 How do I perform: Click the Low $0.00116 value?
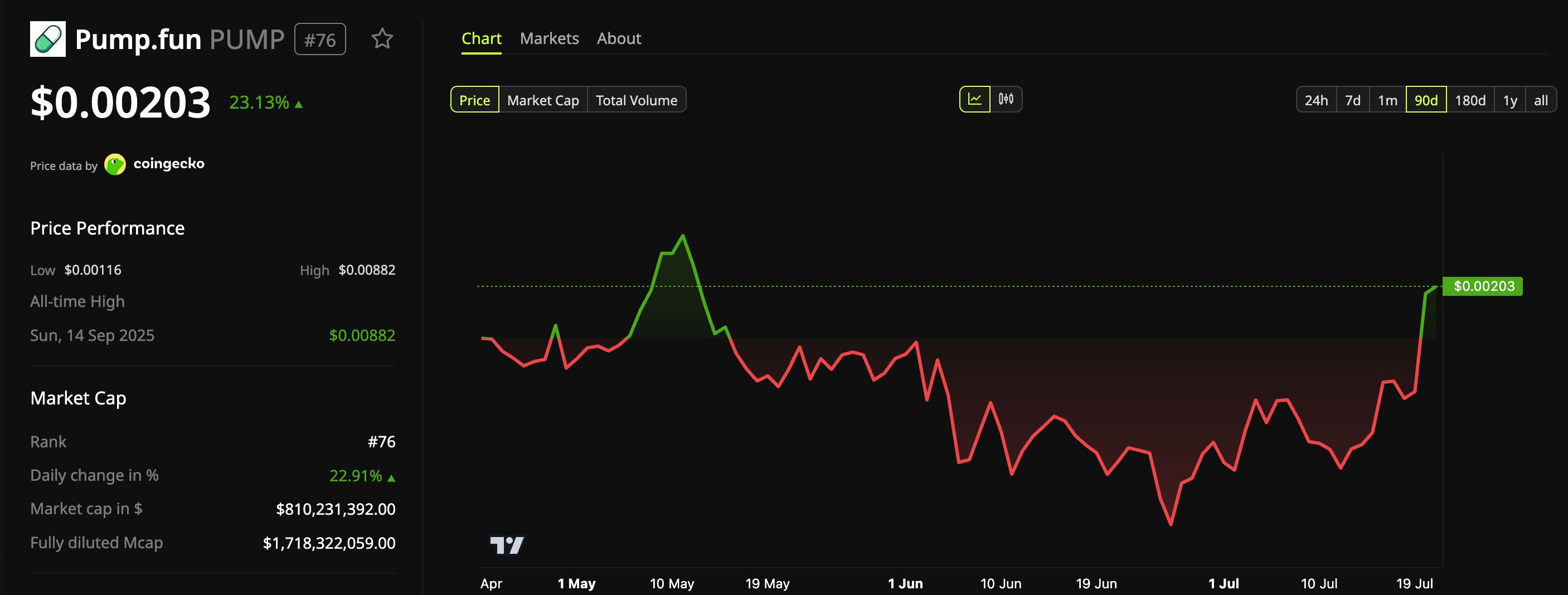(x=93, y=270)
